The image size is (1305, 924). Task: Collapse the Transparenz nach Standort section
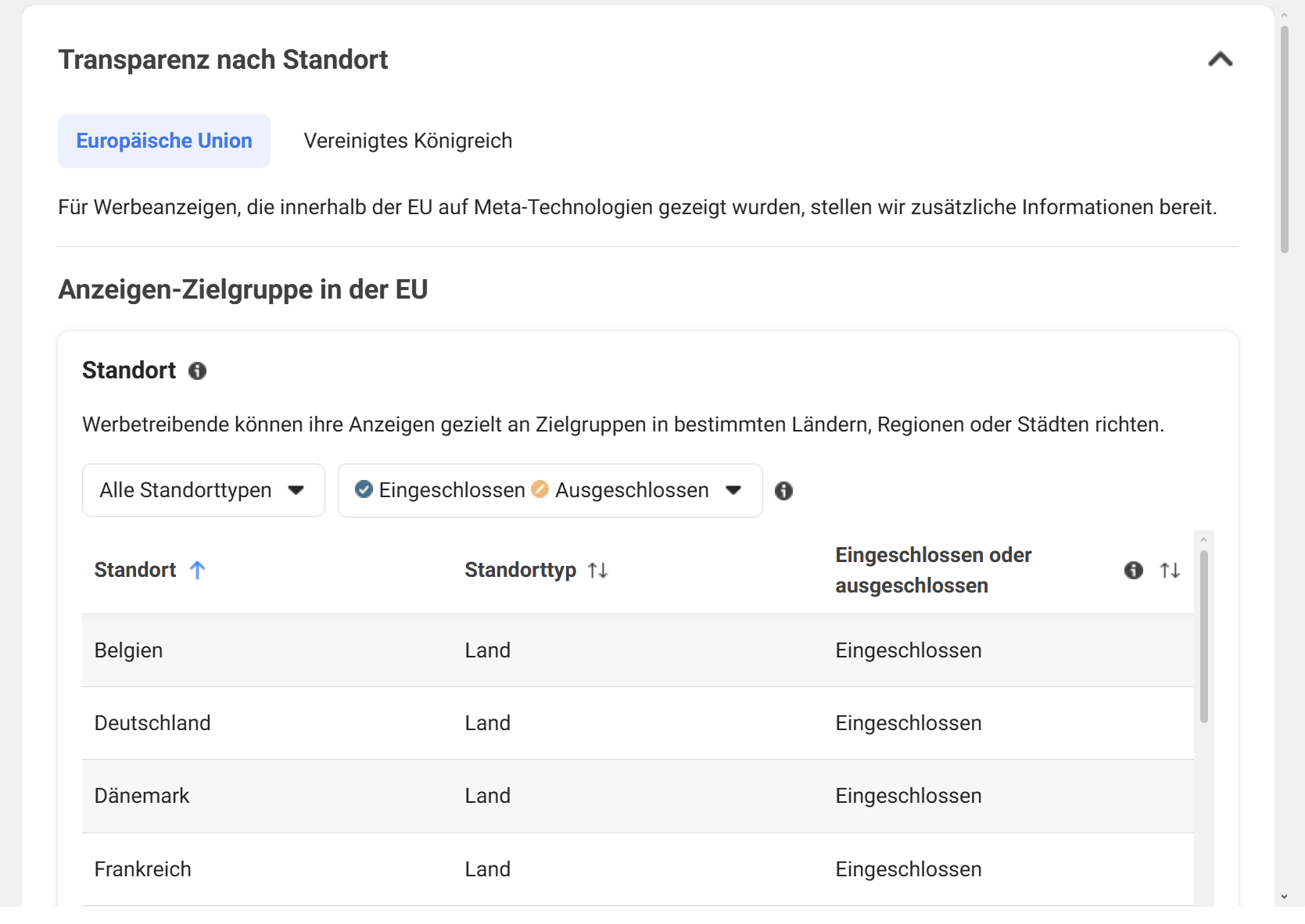pyautogui.click(x=1220, y=59)
